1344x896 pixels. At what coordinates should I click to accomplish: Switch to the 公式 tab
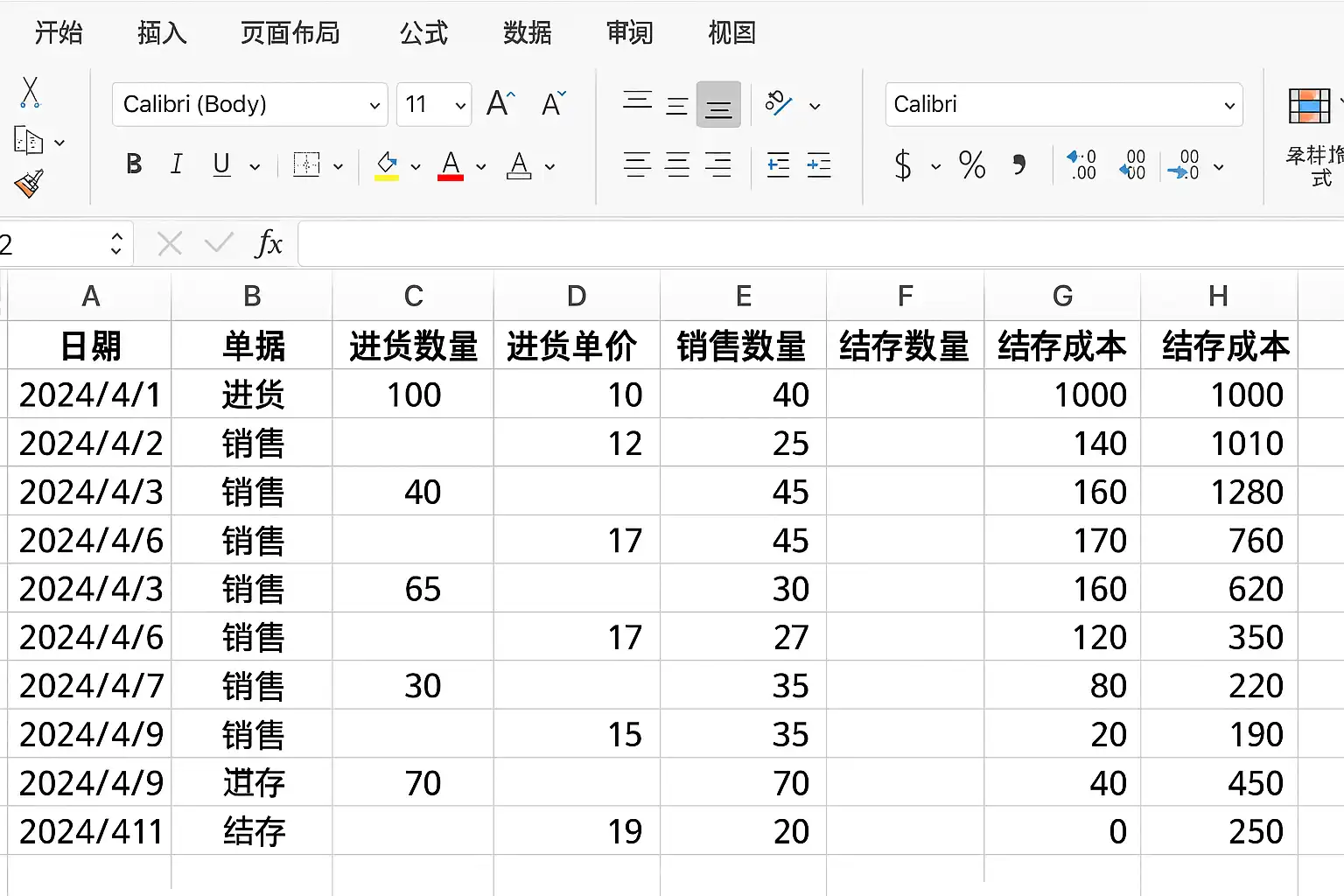pos(423,33)
